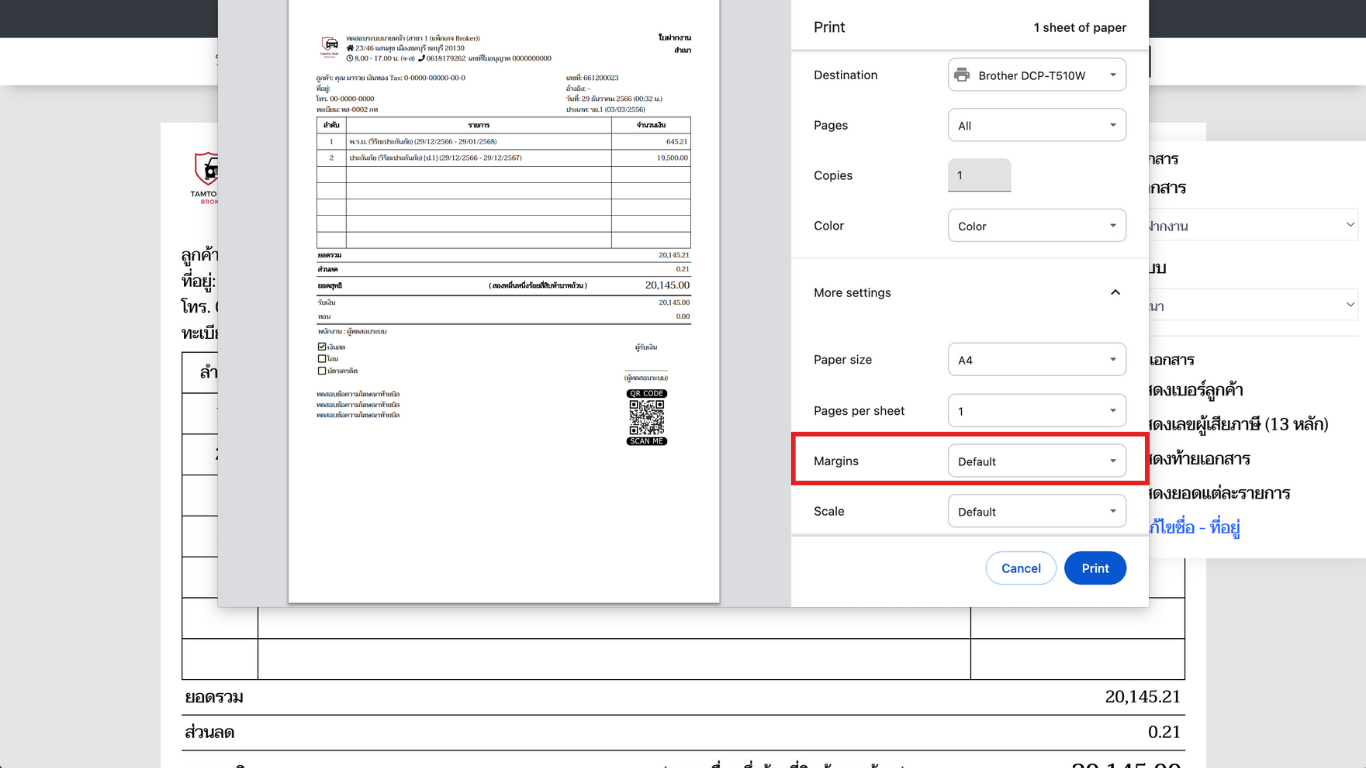This screenshot has width=1366, height=768.
Task: Open first document type dropdown in background panel
Action: click(x=1255, y=225)
